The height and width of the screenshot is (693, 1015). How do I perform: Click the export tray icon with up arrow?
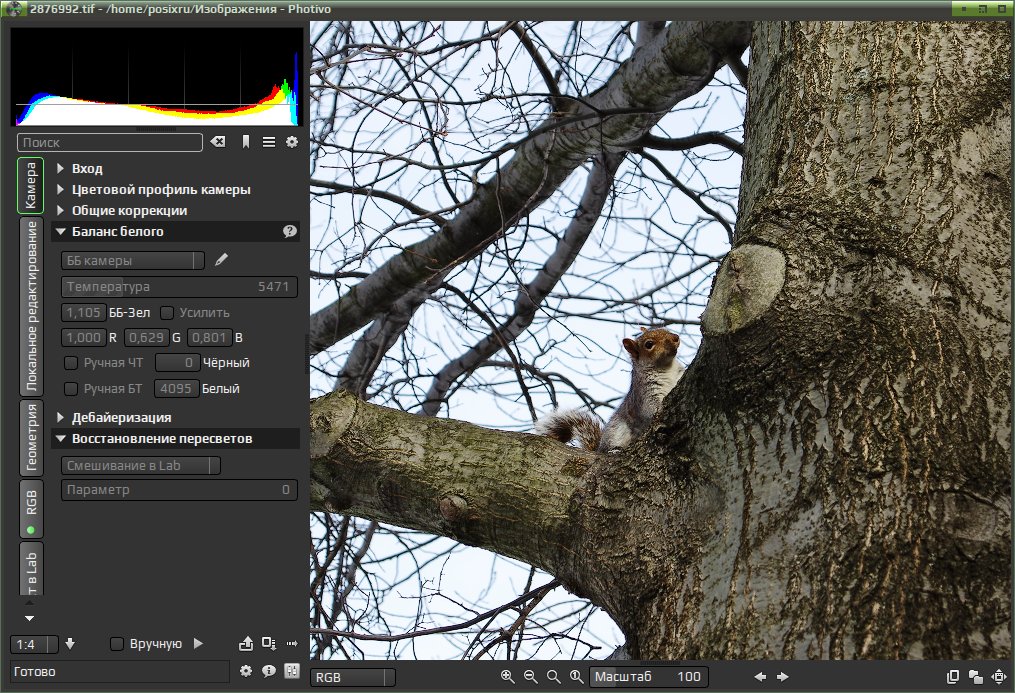(x=246, y=643)
